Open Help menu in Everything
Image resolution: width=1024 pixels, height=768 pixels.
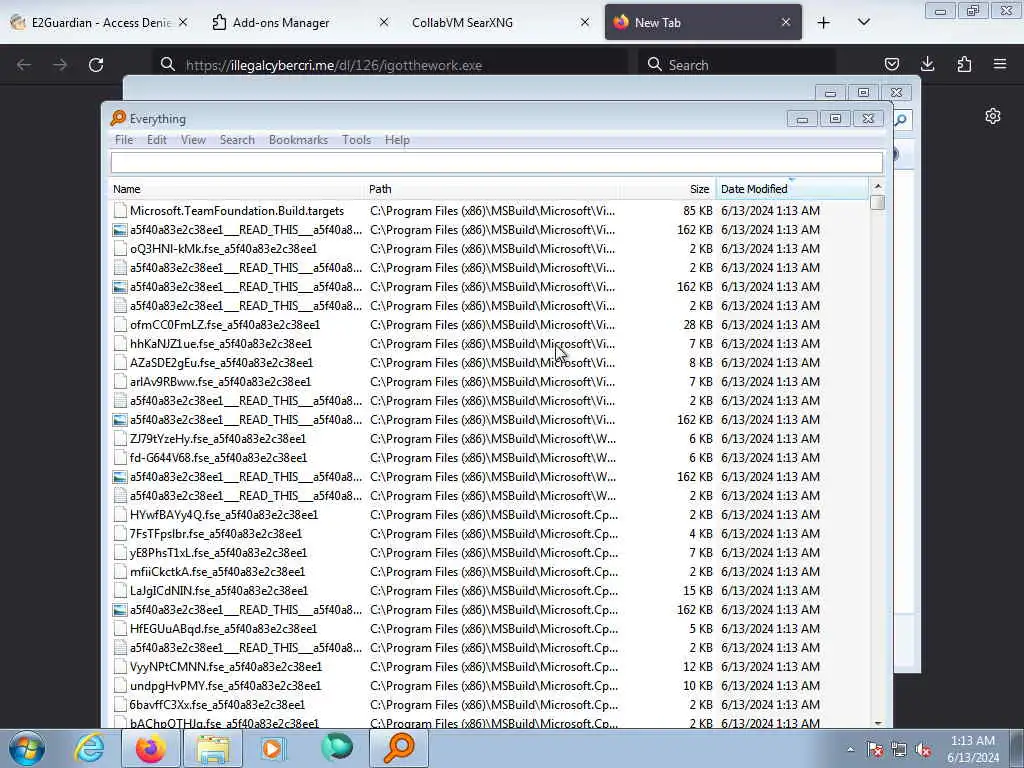[x=397, y=140]
